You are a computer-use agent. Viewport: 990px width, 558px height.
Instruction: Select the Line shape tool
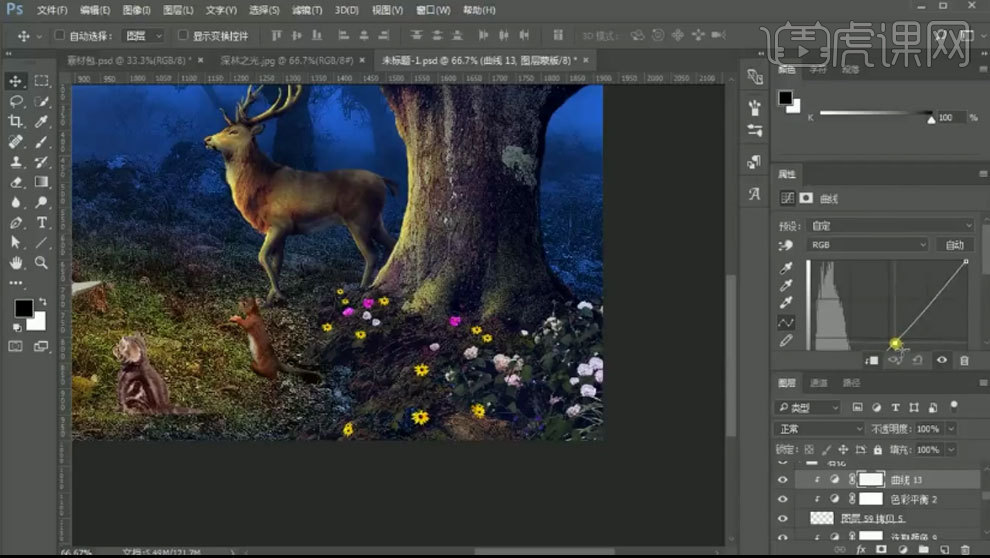pyautogui.click(x=42, y=242)
